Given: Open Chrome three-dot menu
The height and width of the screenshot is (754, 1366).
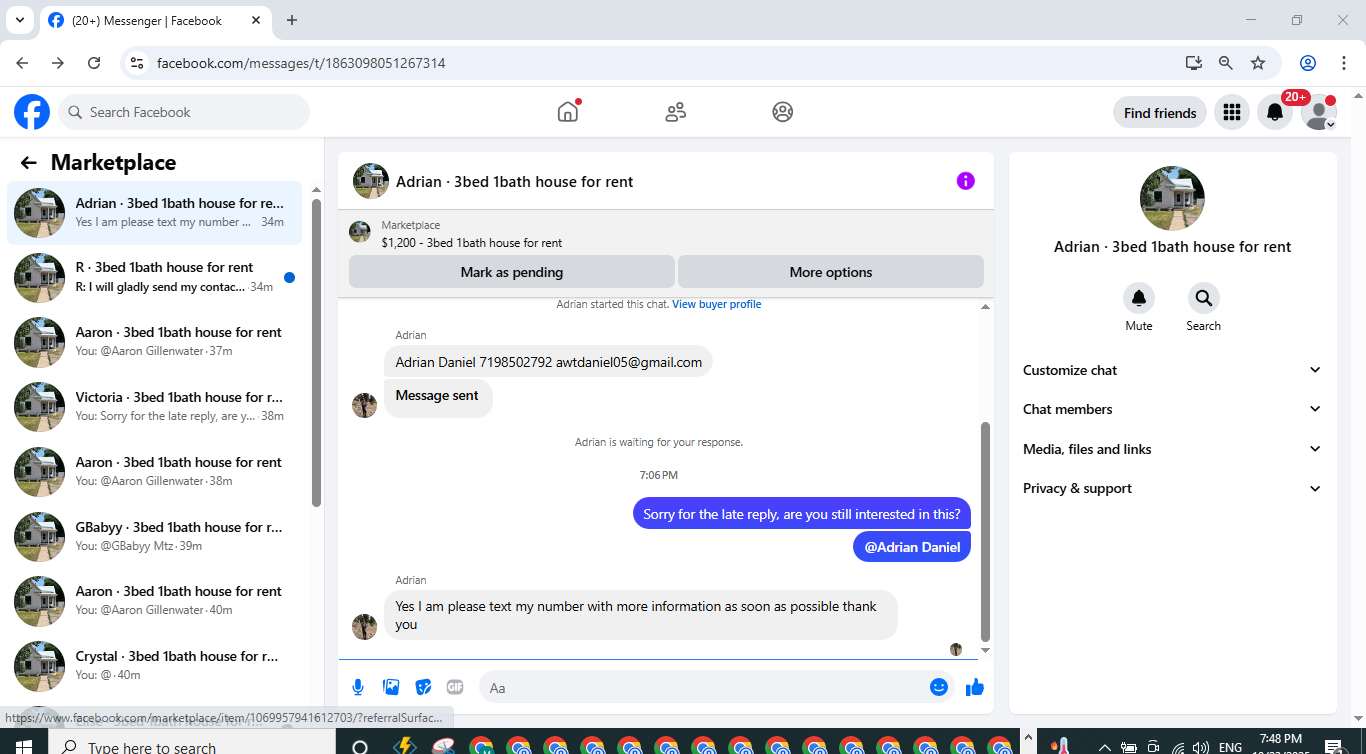Looking at the screenshot, I should coord(1344,63).
